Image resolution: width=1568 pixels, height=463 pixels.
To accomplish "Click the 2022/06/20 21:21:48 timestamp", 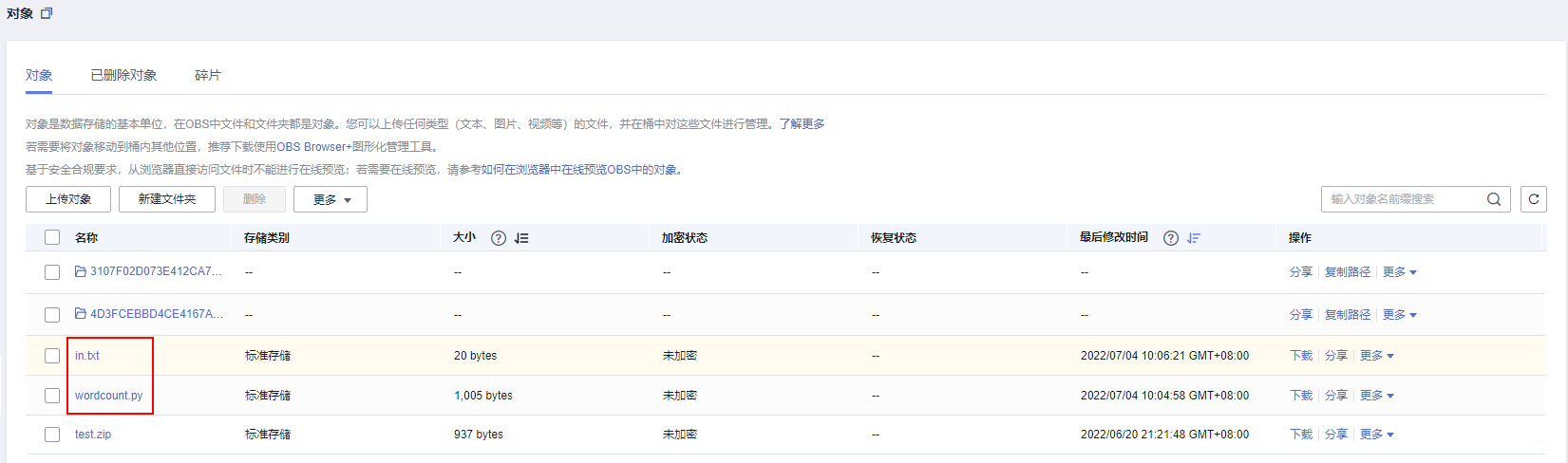I will (1164, 435).
